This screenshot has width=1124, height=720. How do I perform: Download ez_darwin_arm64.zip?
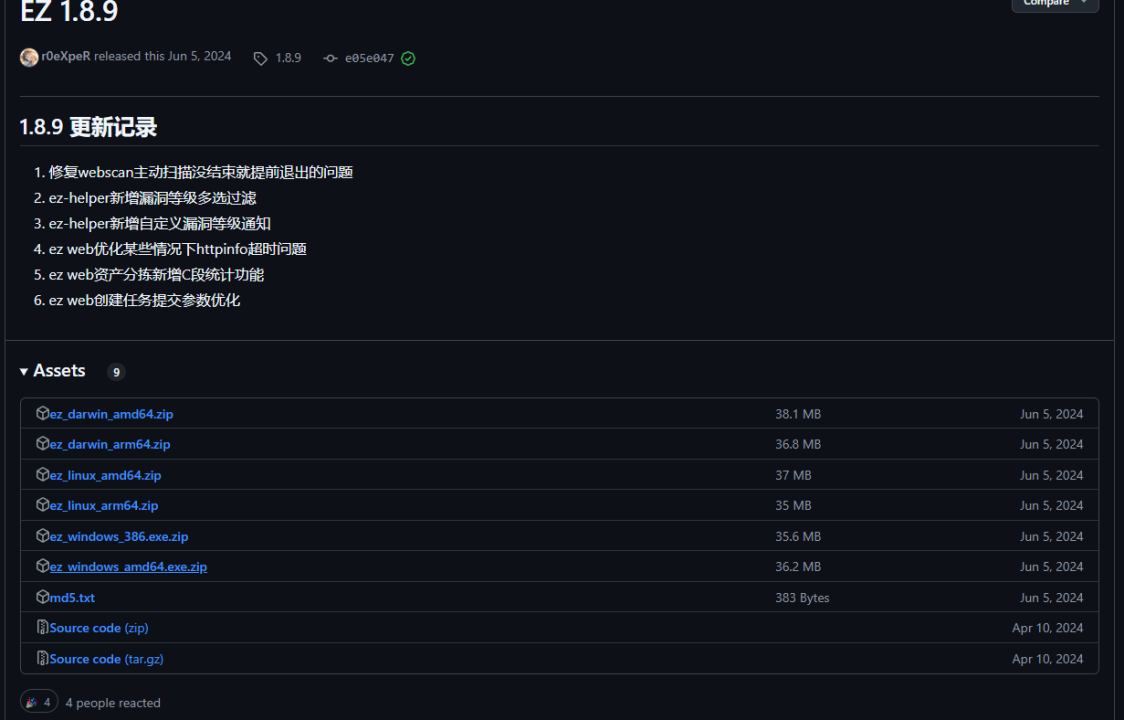110,445
